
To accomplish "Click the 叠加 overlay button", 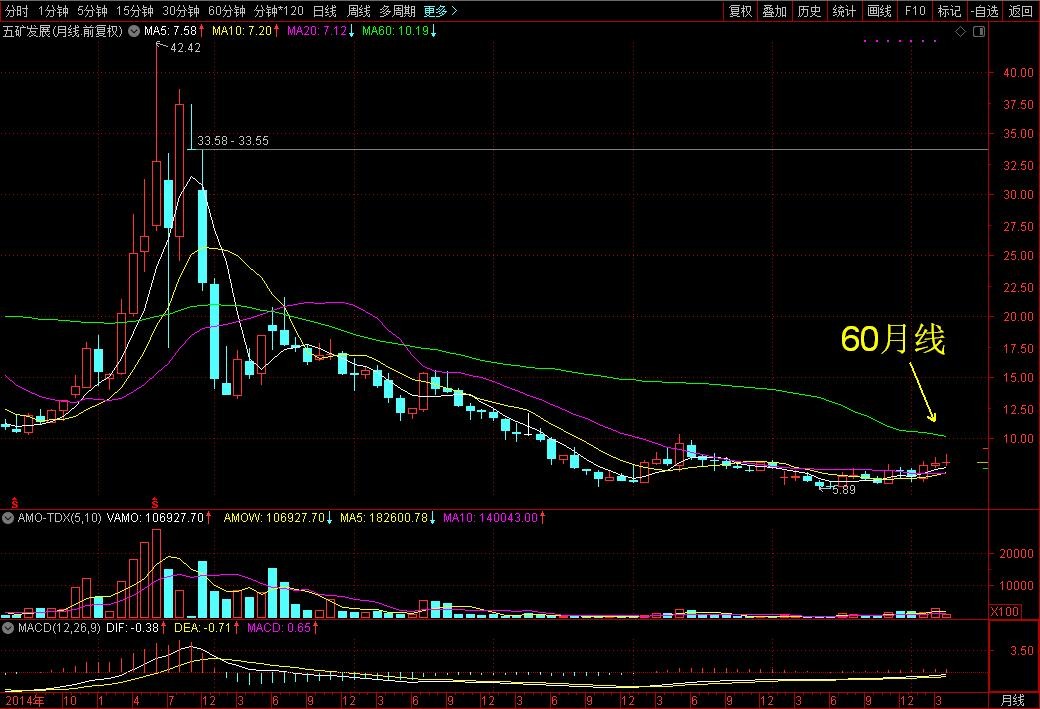I will (x=775, y=11).
